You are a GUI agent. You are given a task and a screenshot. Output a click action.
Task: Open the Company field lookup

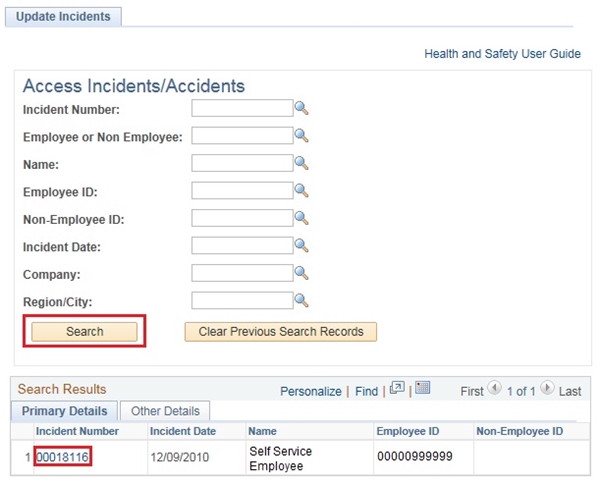[301, 272]
